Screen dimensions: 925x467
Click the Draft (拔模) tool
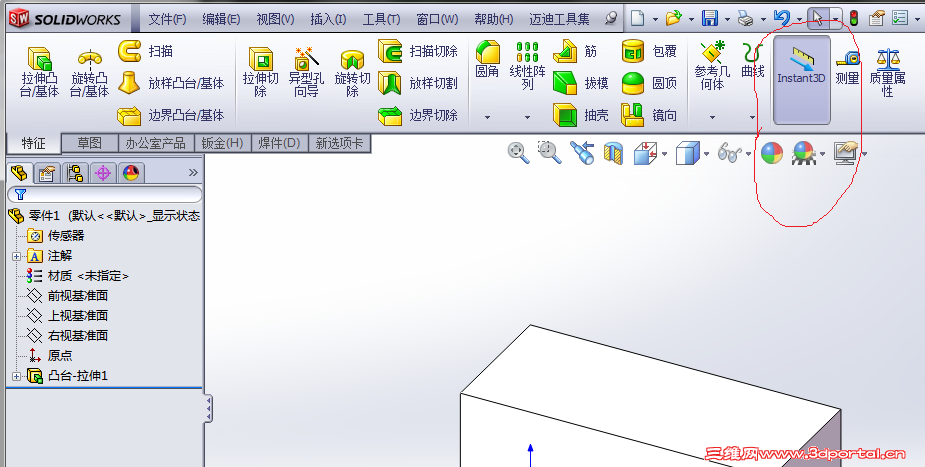pyautogui.click(x=581, y=83)
